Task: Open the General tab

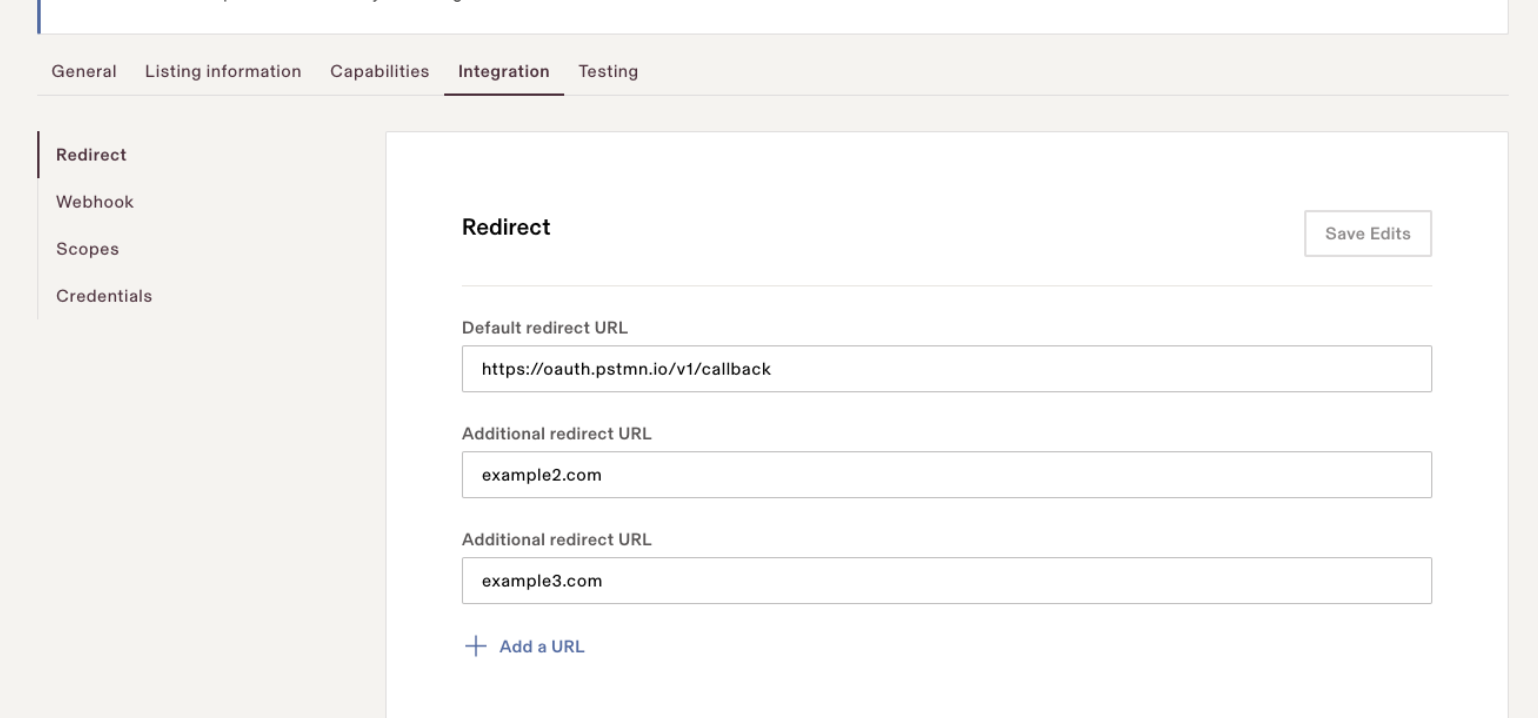Action: click(x=84, y=71)
